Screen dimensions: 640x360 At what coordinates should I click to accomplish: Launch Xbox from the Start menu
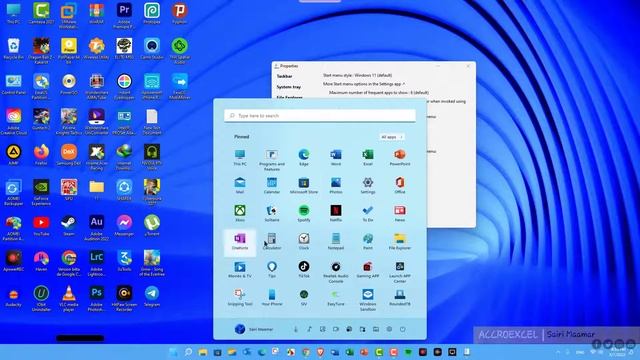coord(240,213)
